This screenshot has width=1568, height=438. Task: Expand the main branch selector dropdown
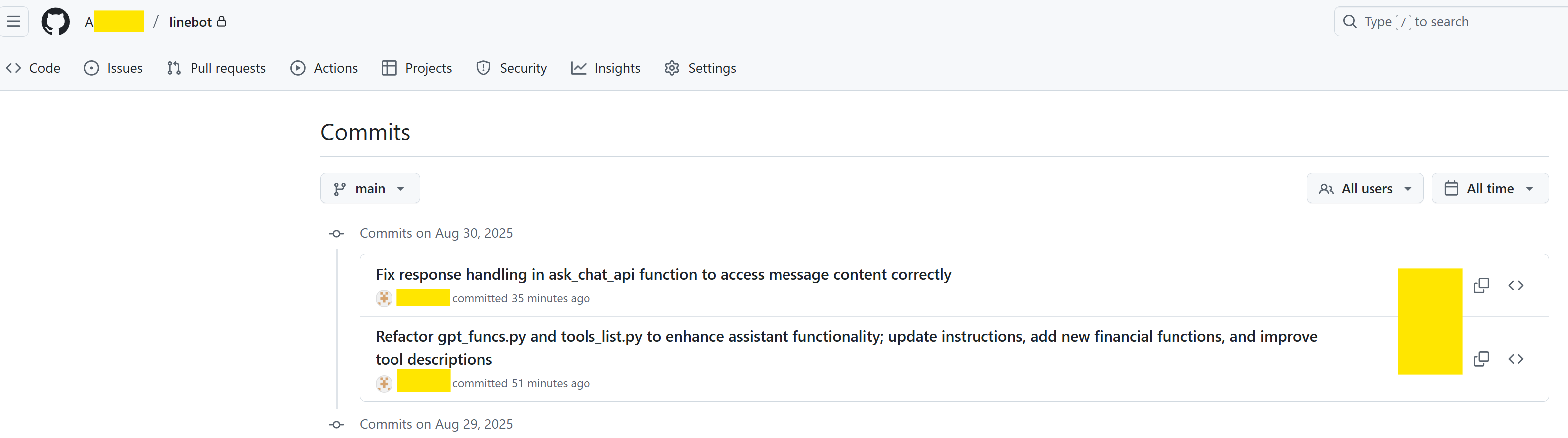point(370,188)
